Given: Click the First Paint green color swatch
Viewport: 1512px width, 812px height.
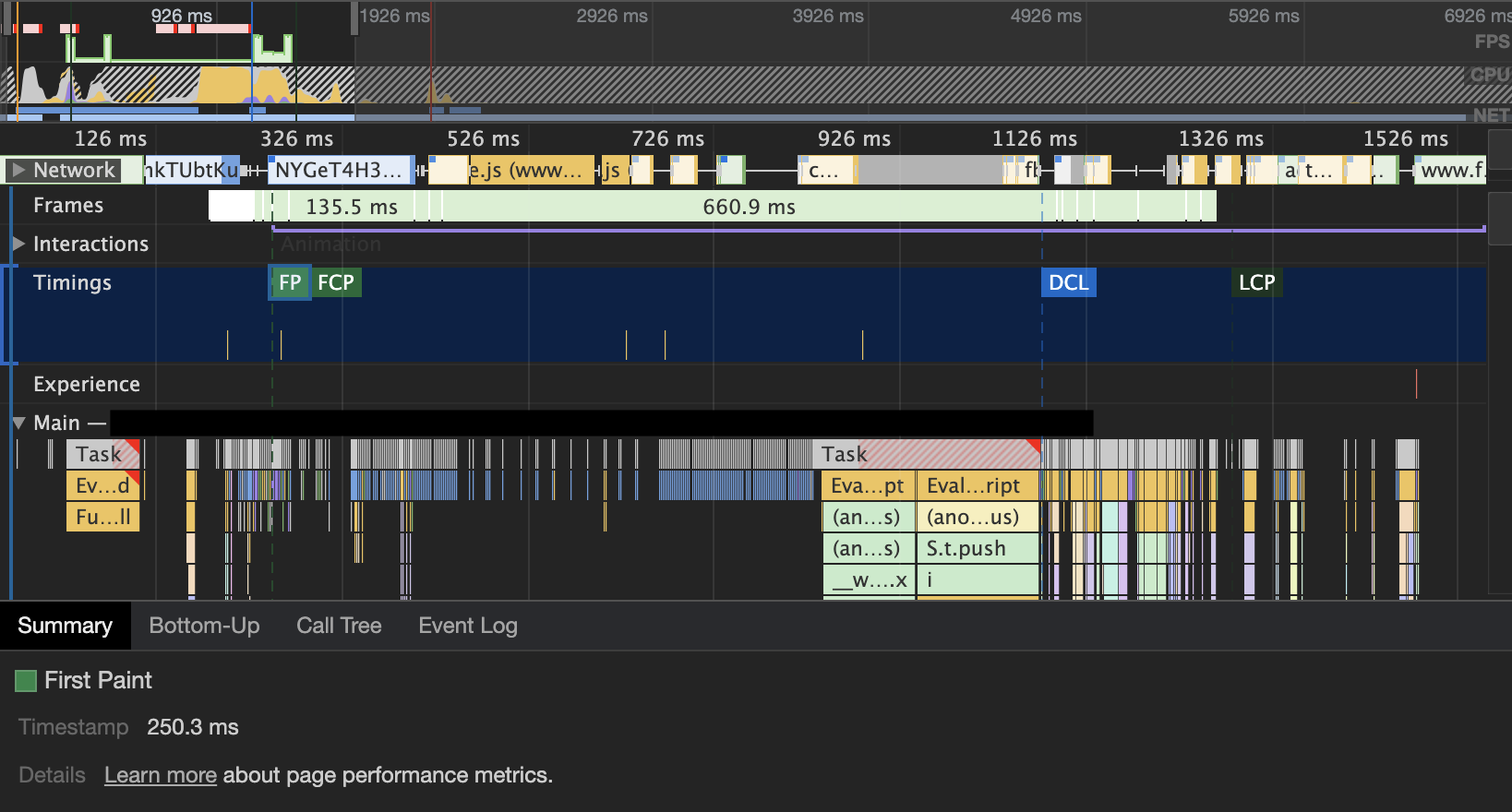Looking at the screenshot, I should pos(26,681).
